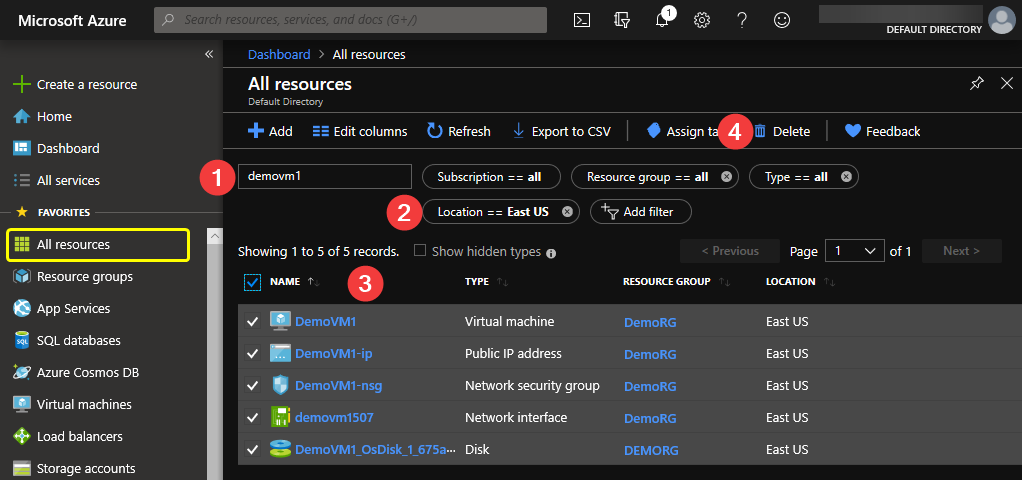Click the Add toolbar button
The width and height of the screenshot is (1022, 480).
(270, 131)
